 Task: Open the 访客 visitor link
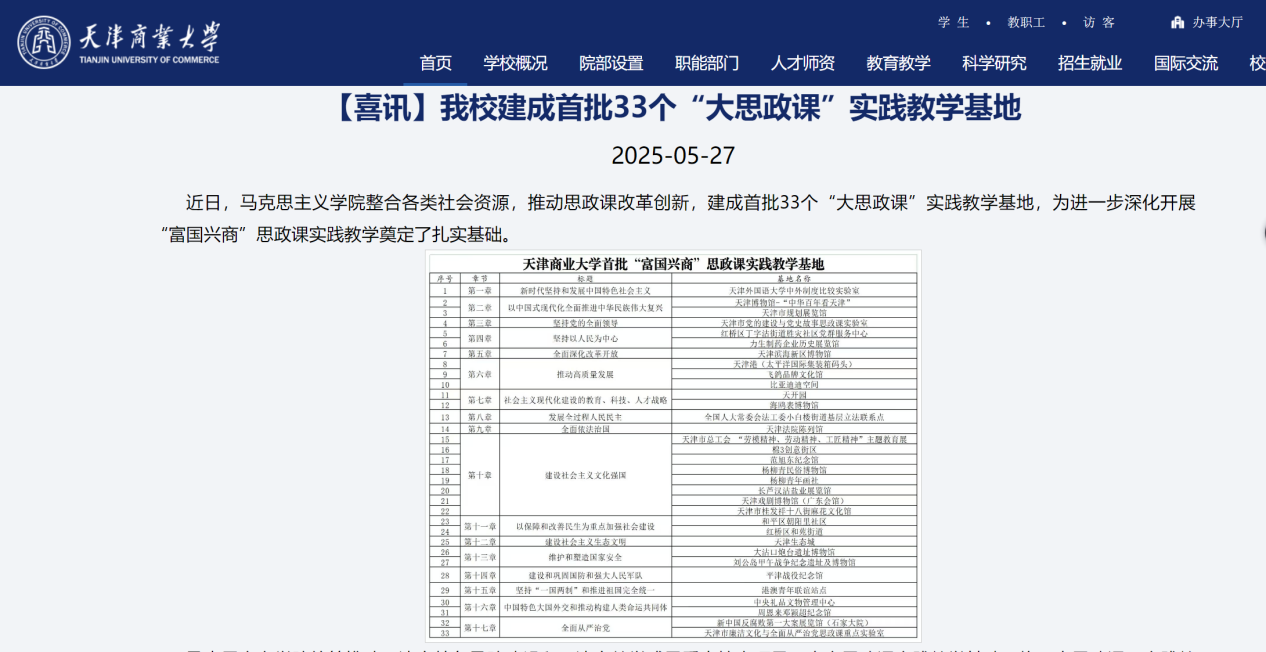coord(1099,22)
